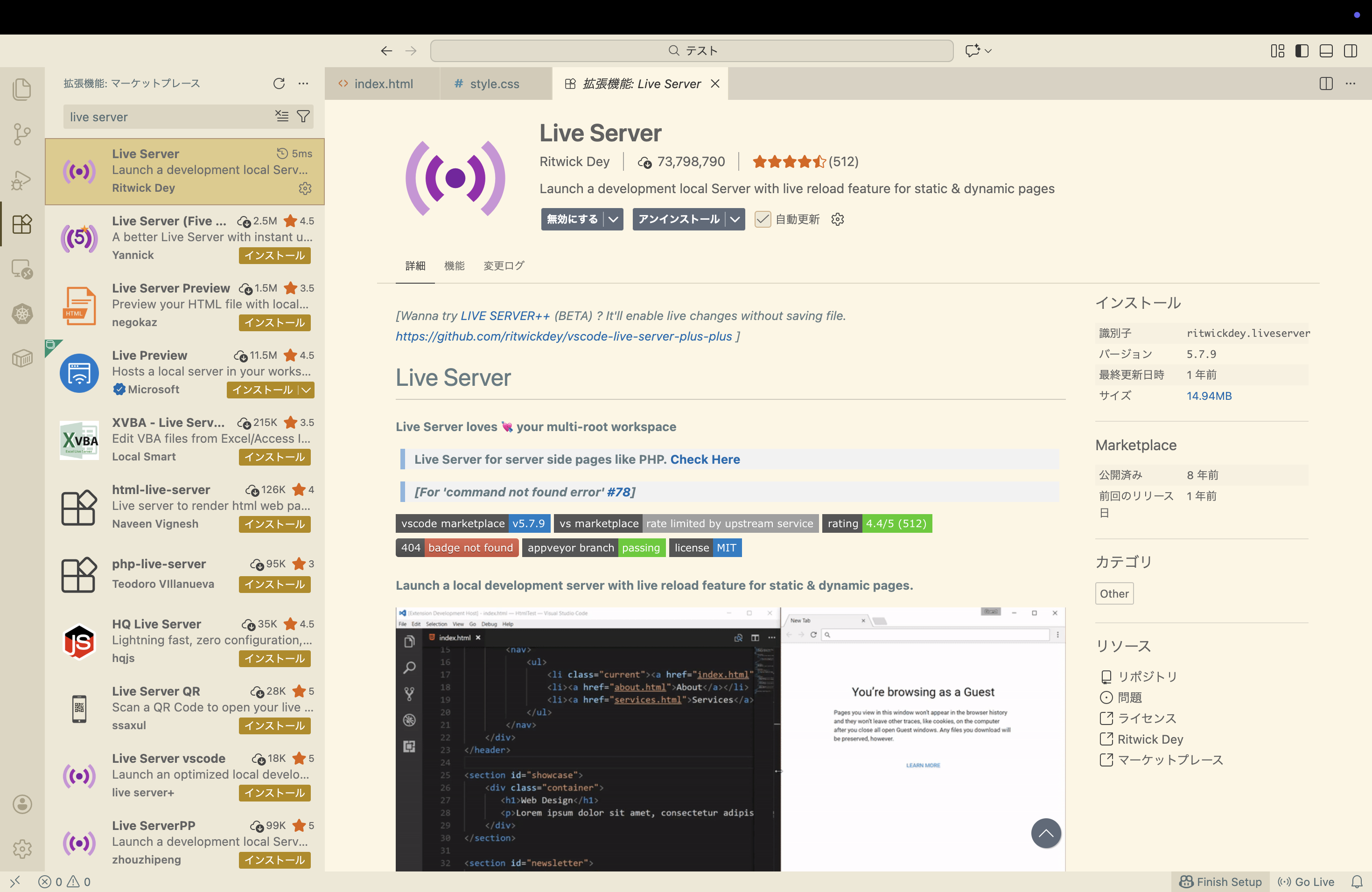The height and width of the screenshot is (892, 1372).
Task: Toggle the secondary side bar
Action: click(1351, 51)
